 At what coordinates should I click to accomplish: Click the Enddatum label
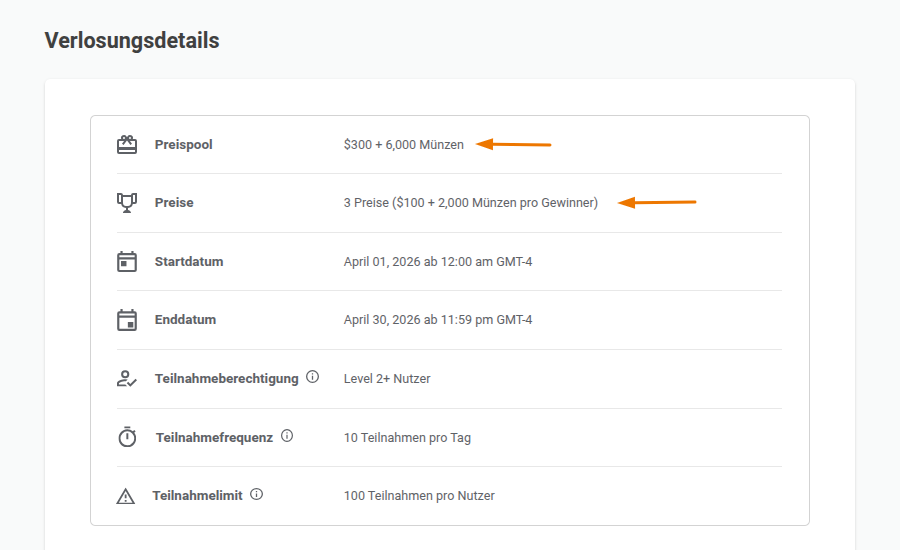(185, 320)
